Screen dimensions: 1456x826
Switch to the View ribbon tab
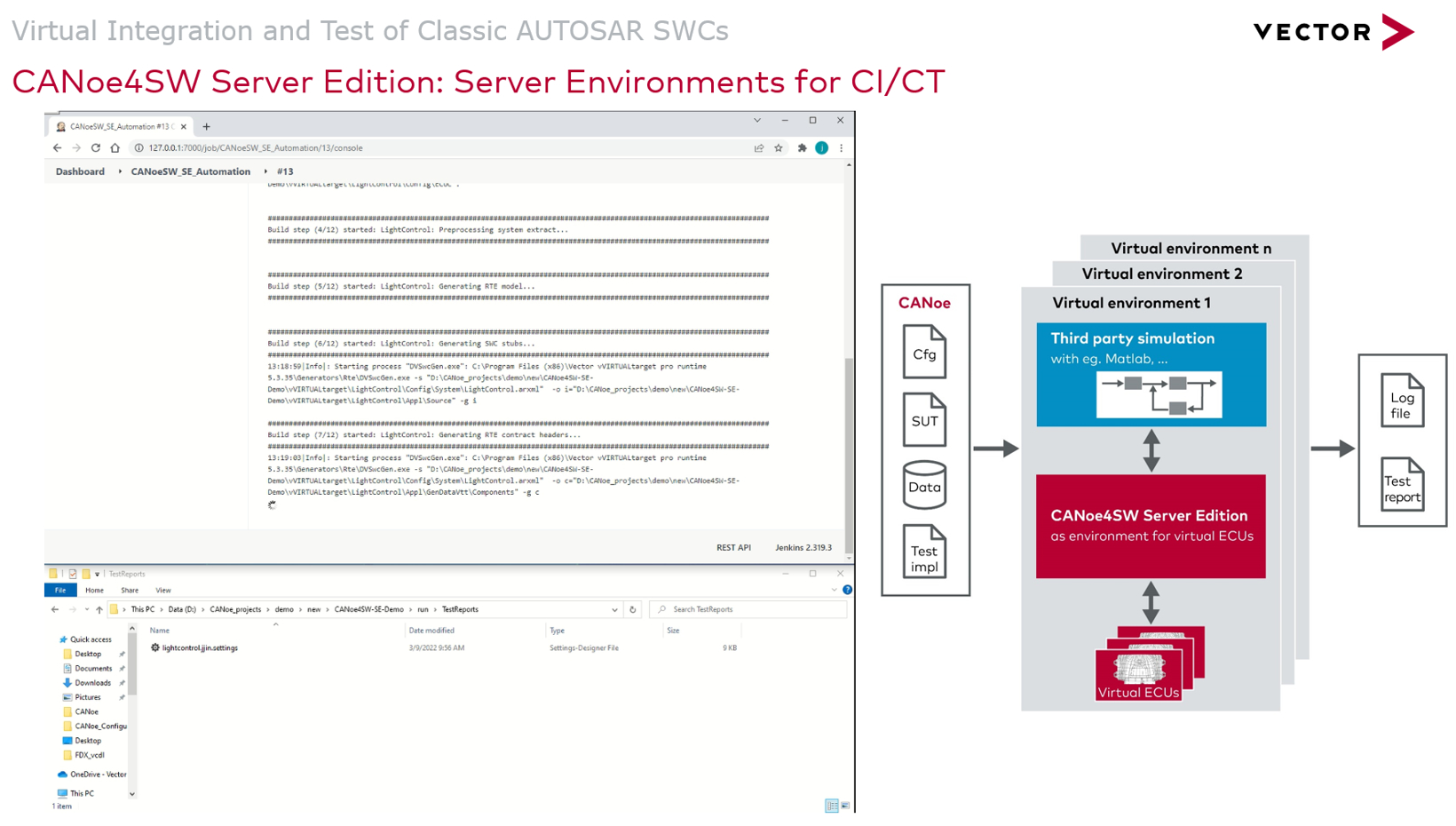[163, 591]
